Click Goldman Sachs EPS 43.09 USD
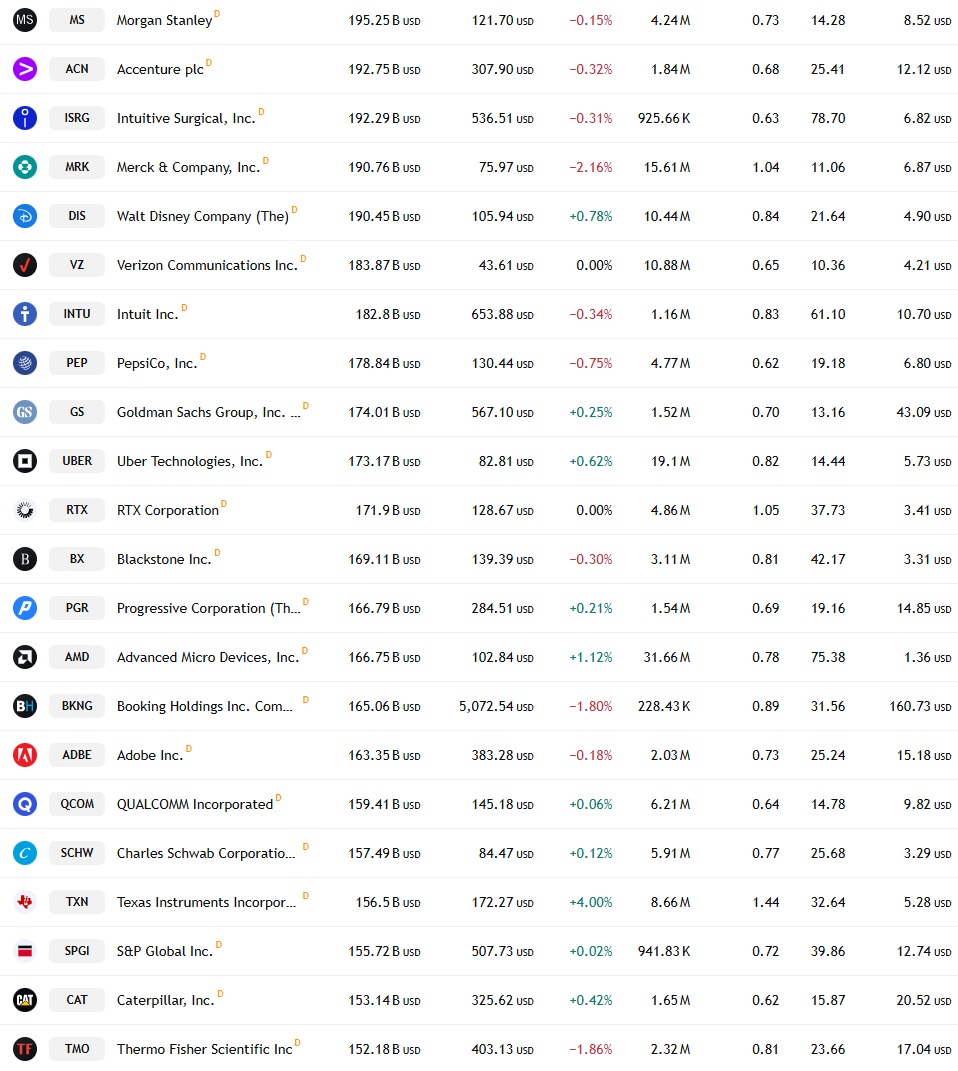Screen dimensions: 958x1071 (924, 413)
